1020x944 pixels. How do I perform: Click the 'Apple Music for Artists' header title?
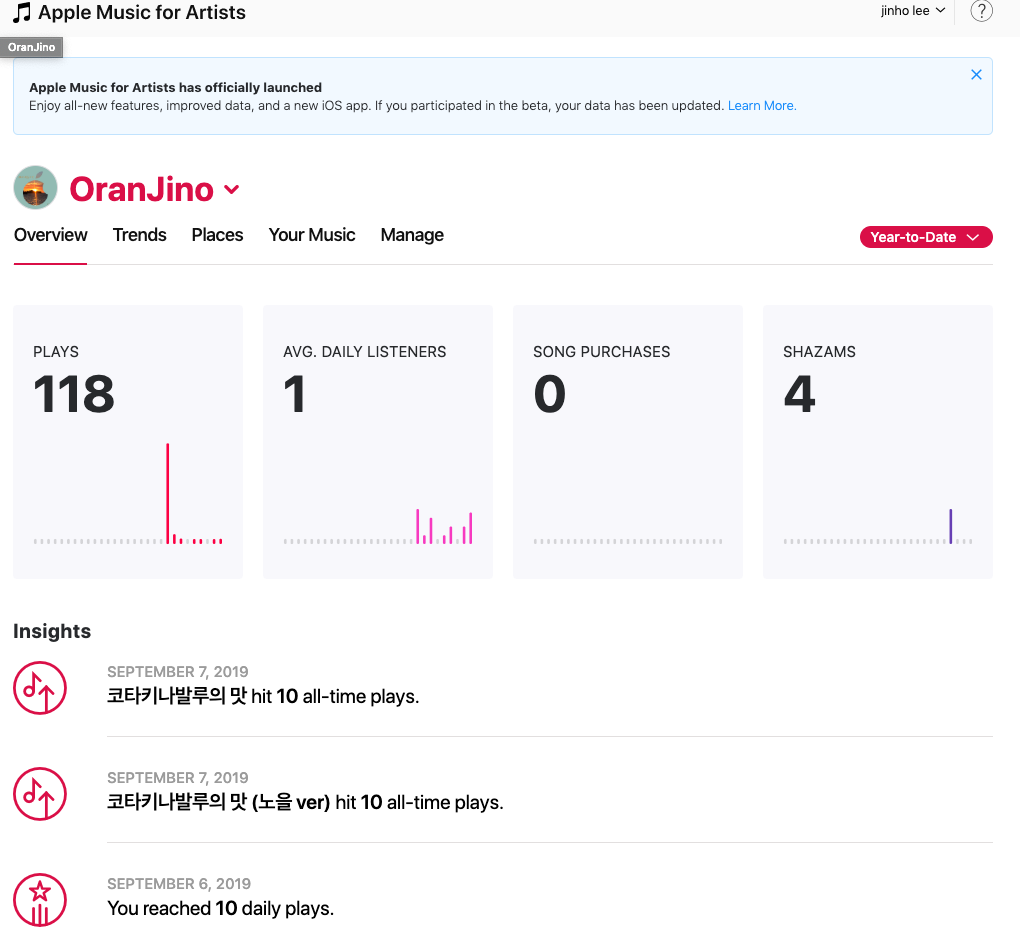tap(142, 12)
